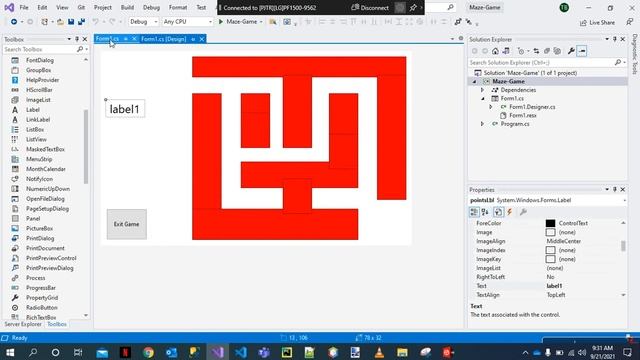Expand the Form1.Designer.cs node
Image resolution: width=640 pixels, height=360 pixels.
(491, 107)
